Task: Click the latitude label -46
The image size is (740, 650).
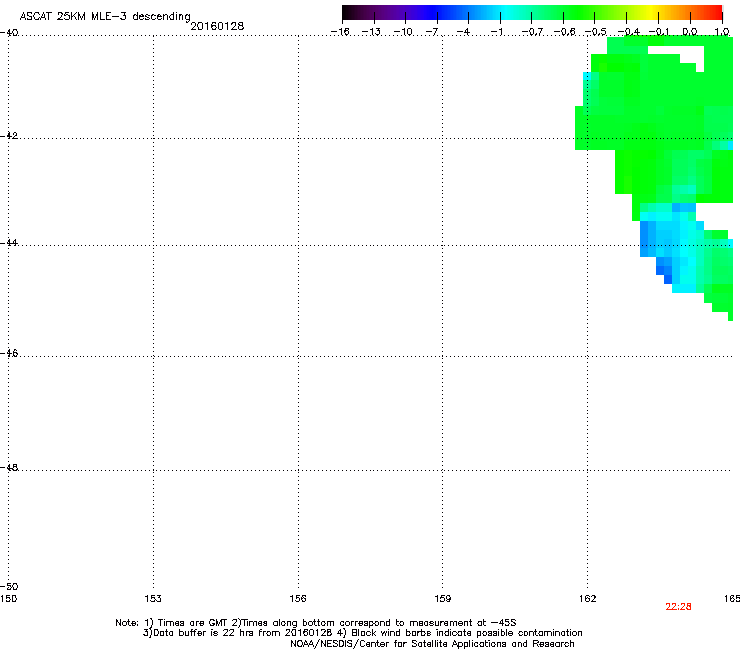Action: click(9, 353)
